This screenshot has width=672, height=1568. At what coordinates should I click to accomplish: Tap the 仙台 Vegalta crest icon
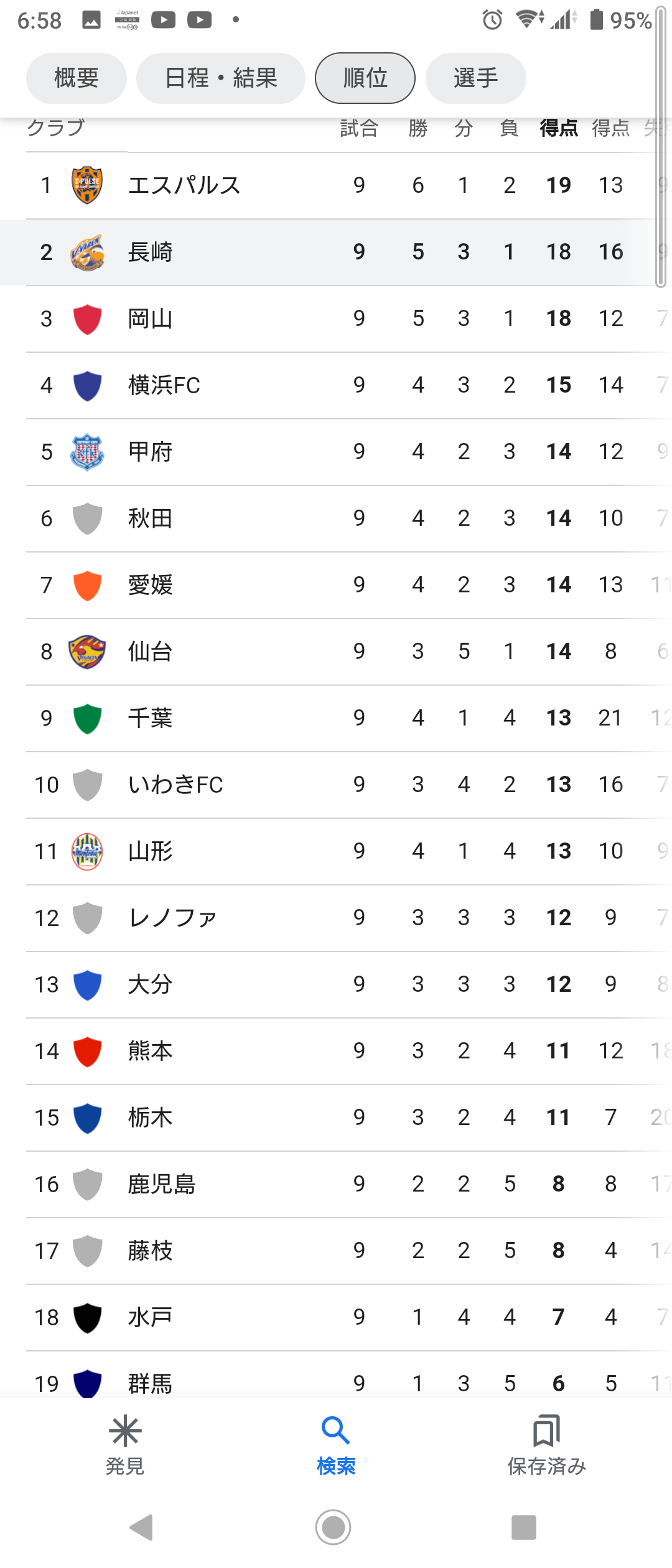(x=87, y=651)
